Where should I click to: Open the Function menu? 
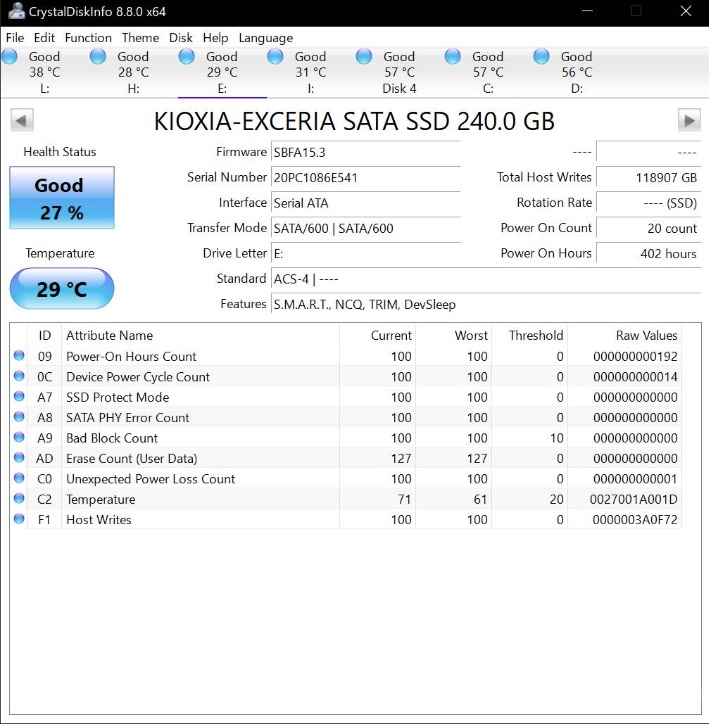(x=88, y=38)
